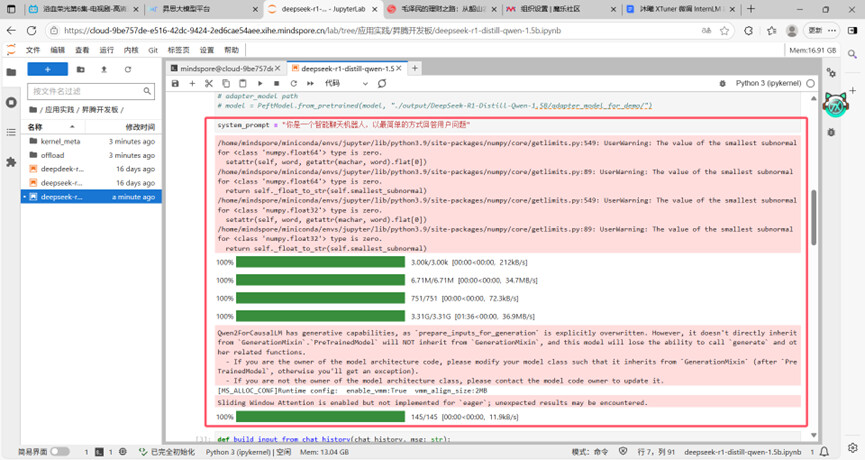Open the Git menu in the menu bar
Image resolution: width=865 pixels, height=460 pixels.
click(x=153, y=50)
